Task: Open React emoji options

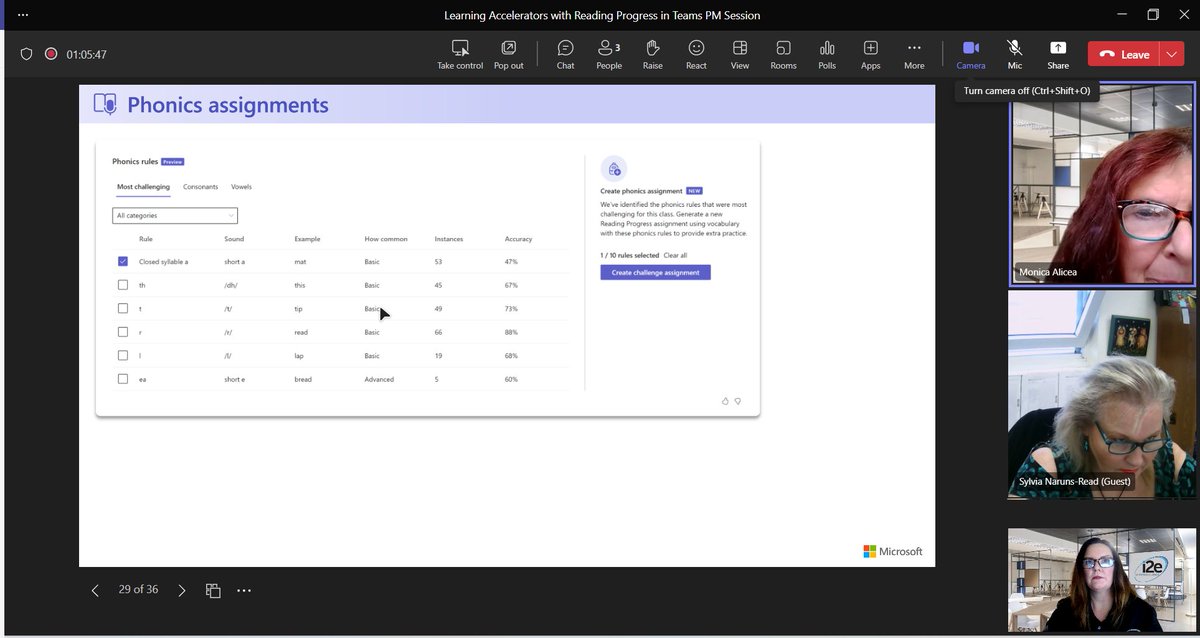Action: 696,54
